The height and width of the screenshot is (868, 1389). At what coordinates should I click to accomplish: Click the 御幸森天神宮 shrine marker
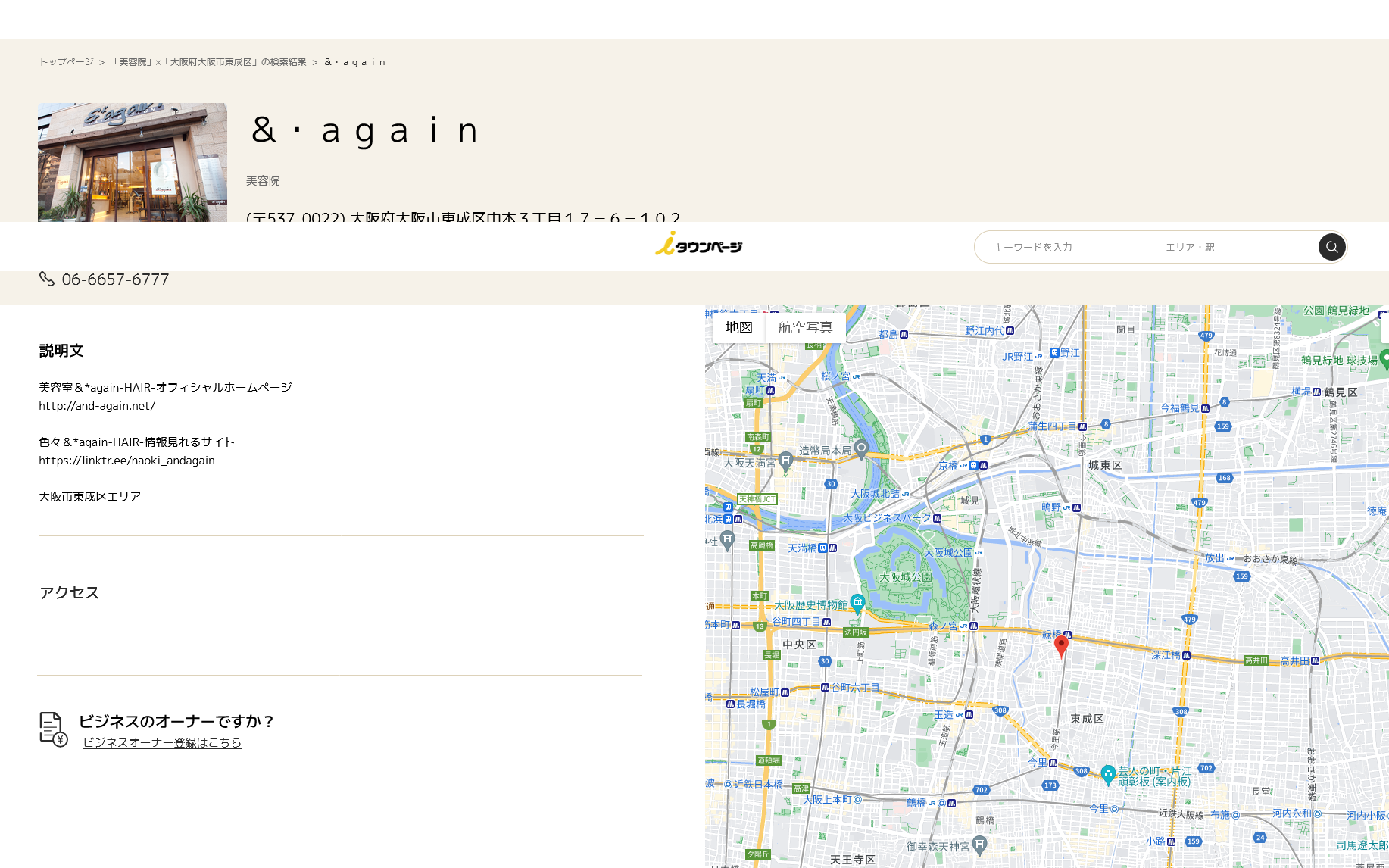[979, 843]
